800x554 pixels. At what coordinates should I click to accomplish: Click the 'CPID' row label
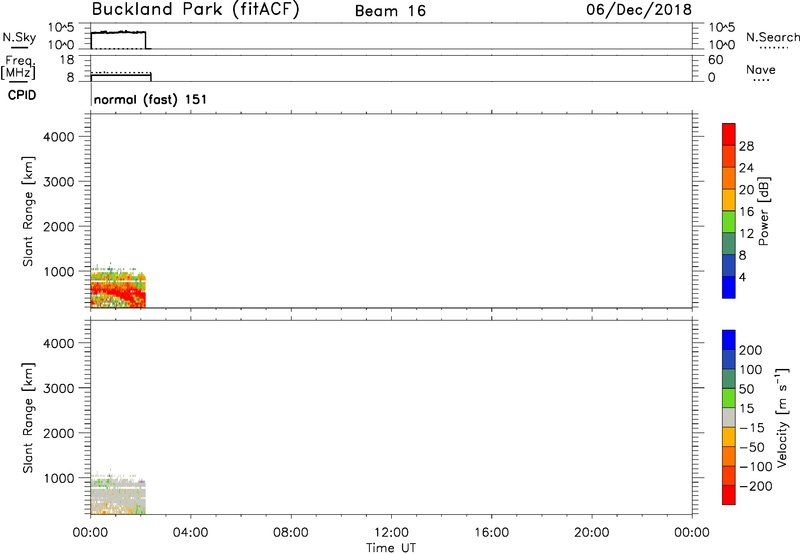(x=22, y=95)
